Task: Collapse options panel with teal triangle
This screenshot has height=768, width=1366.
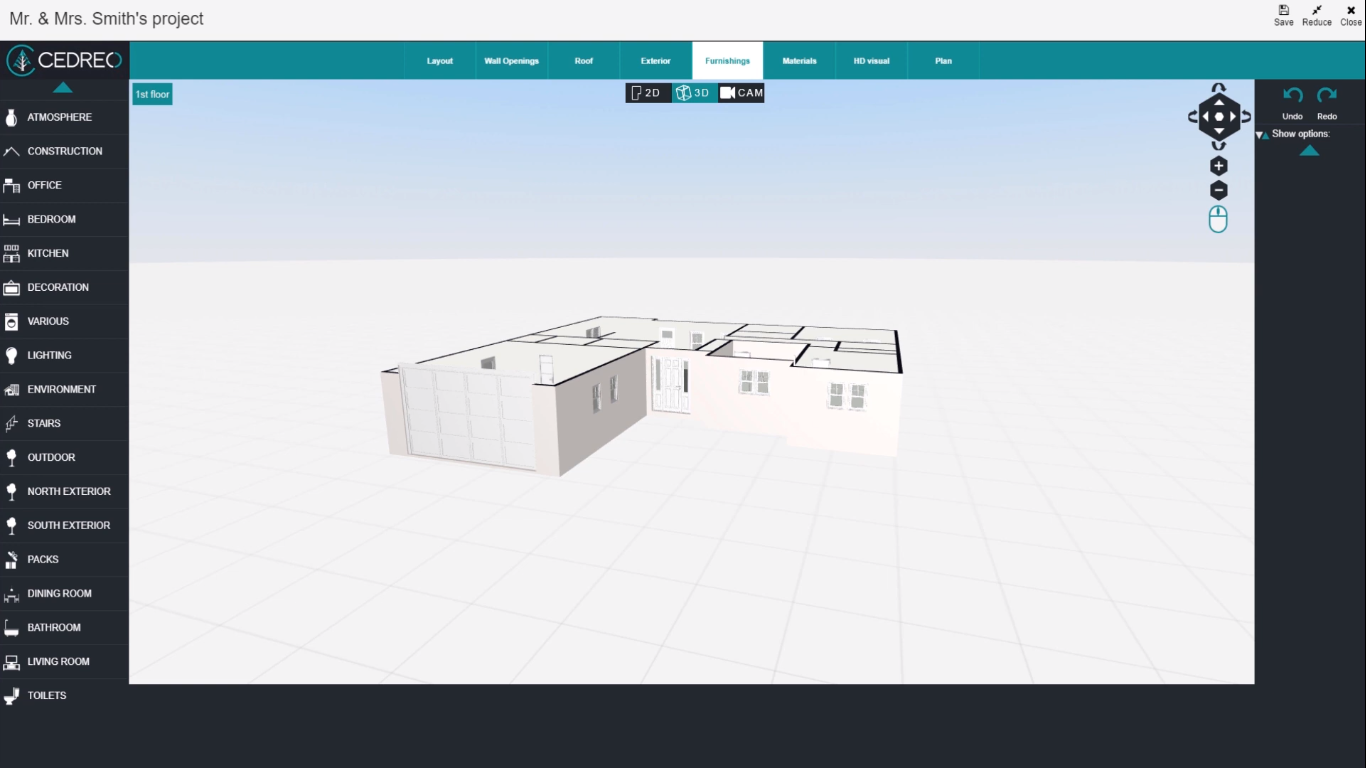Action: point(1309,151)
